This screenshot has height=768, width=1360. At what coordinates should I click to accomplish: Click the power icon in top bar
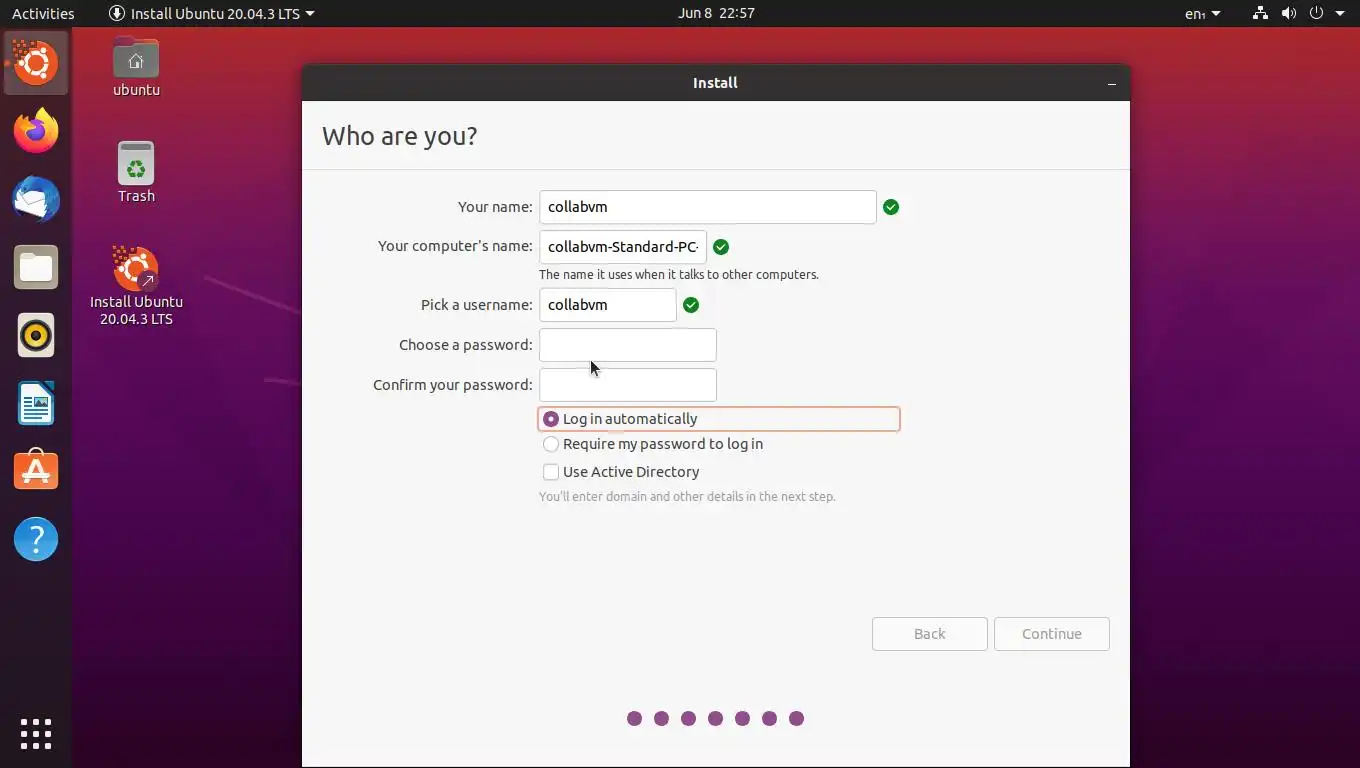1316,13
